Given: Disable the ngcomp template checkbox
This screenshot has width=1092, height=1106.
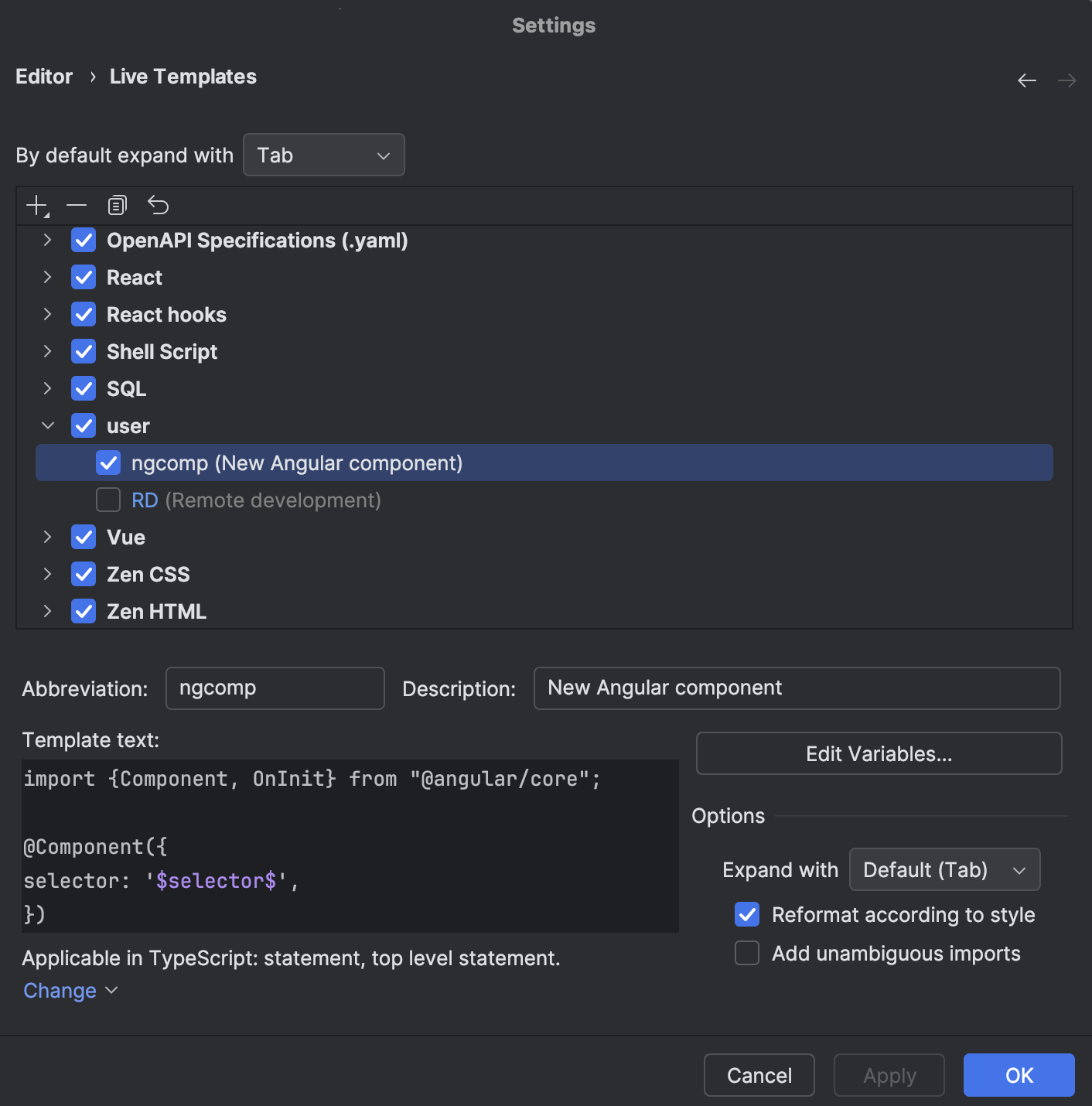Looking at the screenshot, I should [108, 463].
